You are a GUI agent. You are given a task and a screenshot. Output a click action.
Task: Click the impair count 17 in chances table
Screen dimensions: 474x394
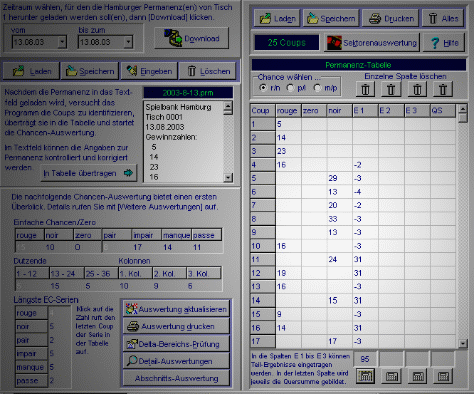tap(138, 247)
